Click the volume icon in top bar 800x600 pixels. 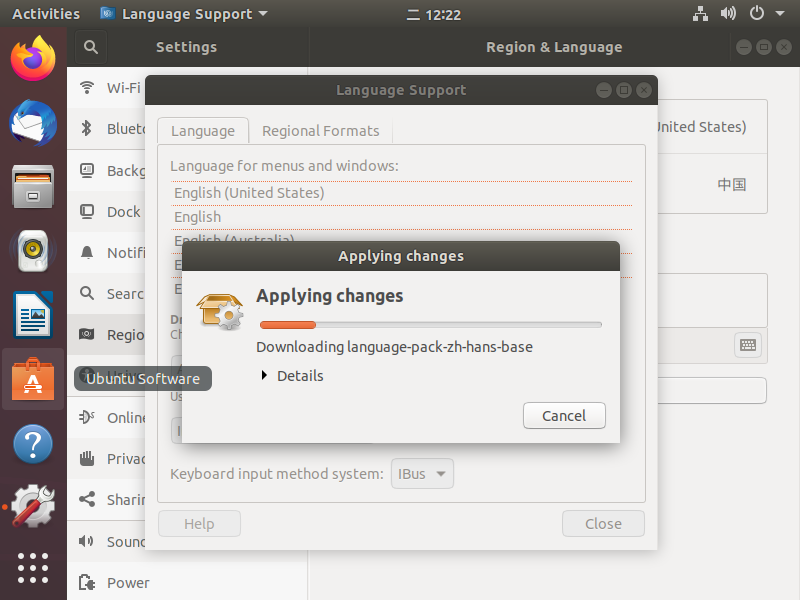[x=728, y=13]
